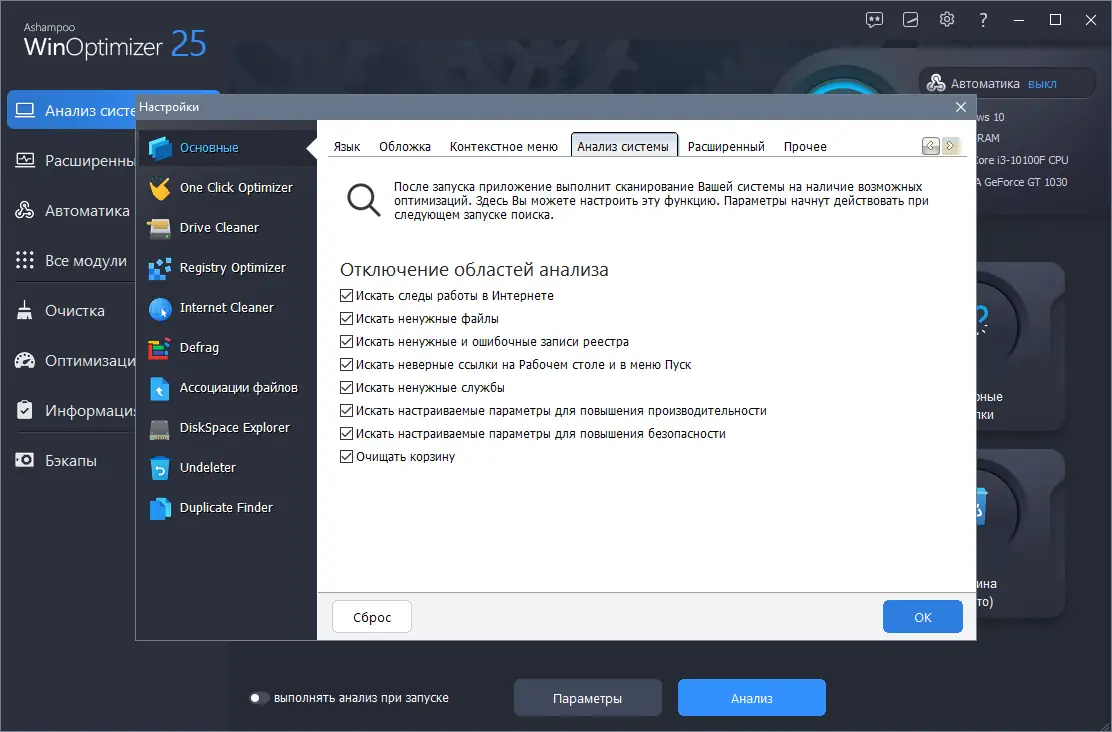Uncheck Искать ненужные и ошибочные записи реестра
The width and height of the screenshot is (1112, 732).
click(x=346, y=342)
